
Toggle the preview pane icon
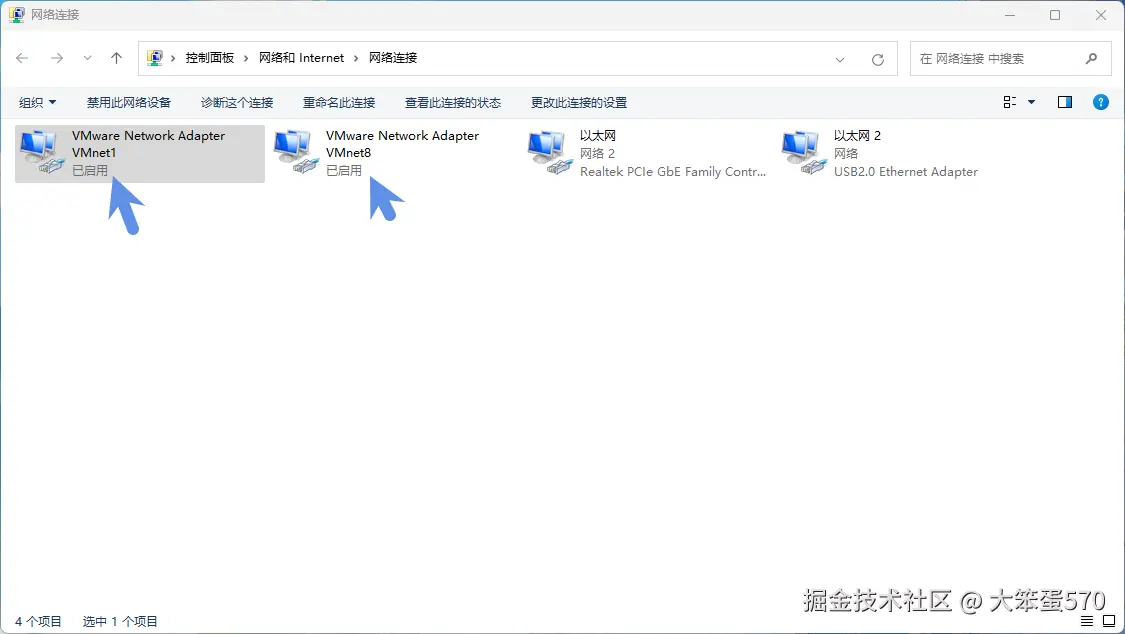click(x=1064, y=101)
